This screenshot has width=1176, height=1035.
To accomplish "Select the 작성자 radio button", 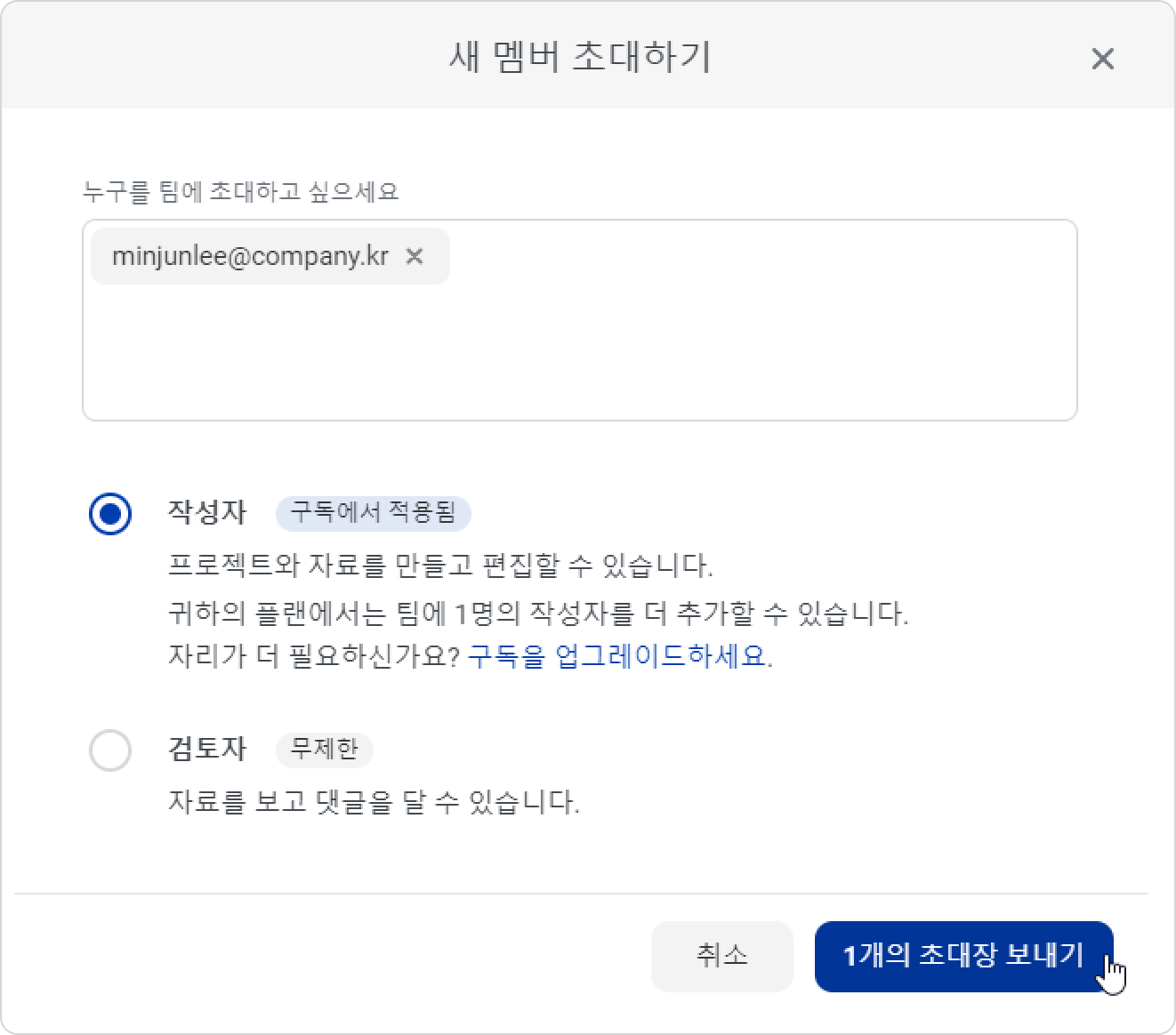I will 110,513.
